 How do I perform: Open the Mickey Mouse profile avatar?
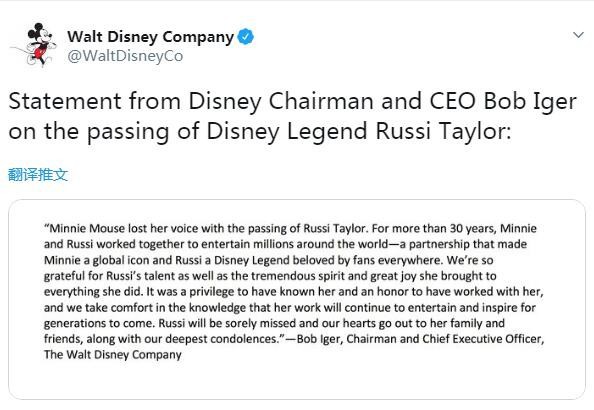tap(34, 45)
